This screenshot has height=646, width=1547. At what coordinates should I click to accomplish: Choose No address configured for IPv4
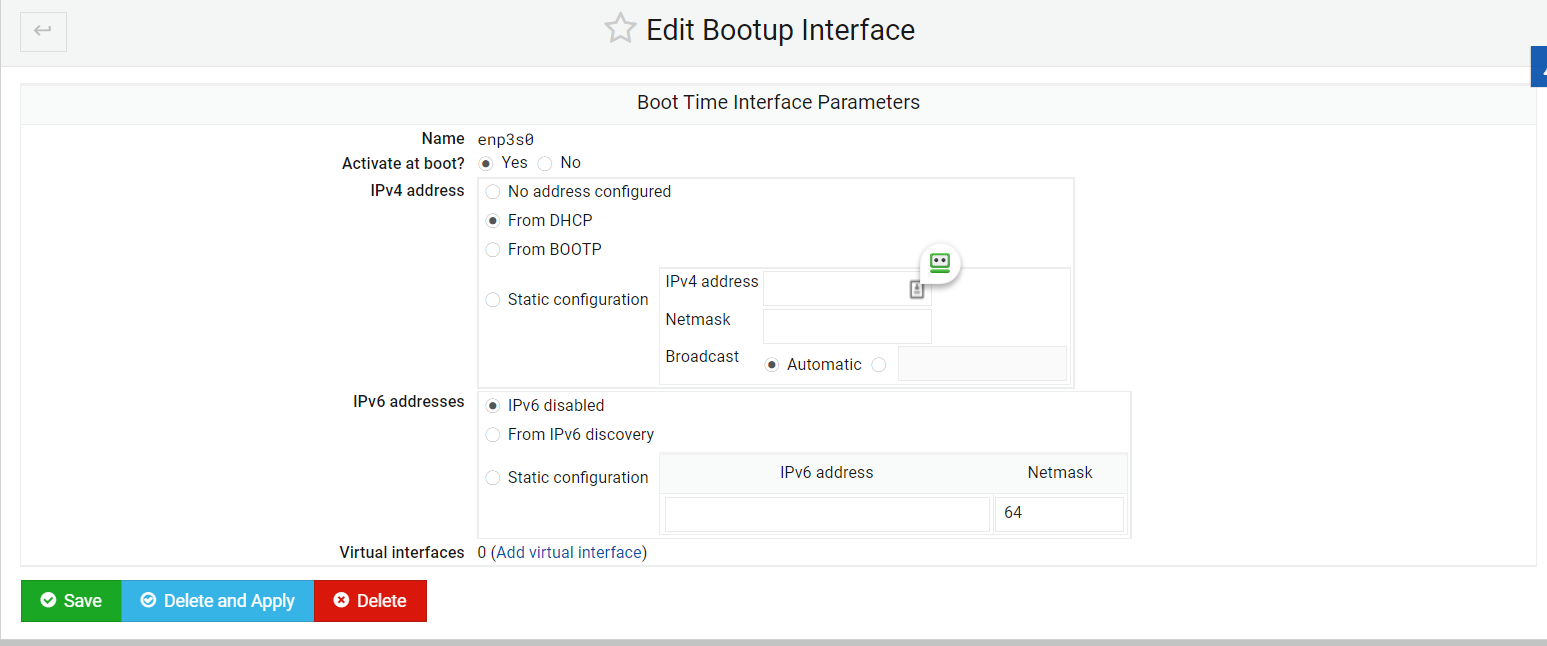pyautogui.click(x=493, y=192)
